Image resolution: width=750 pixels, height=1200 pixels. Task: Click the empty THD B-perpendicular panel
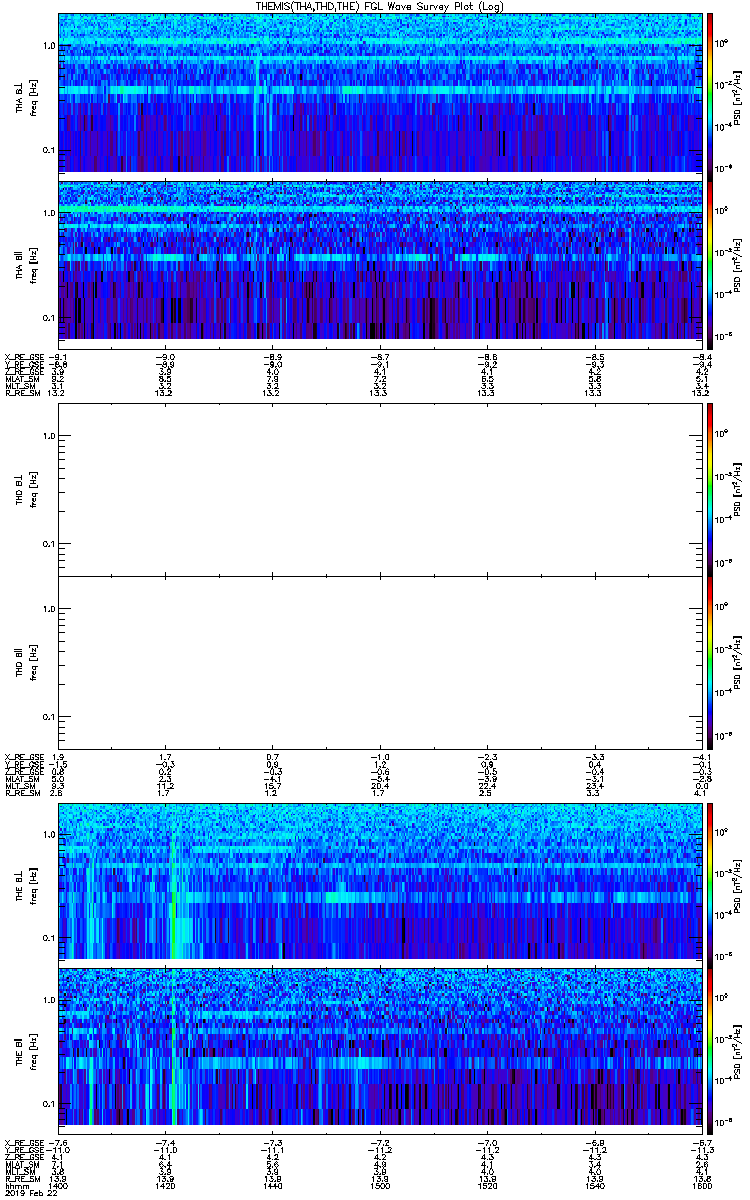(x=379, y=489)
